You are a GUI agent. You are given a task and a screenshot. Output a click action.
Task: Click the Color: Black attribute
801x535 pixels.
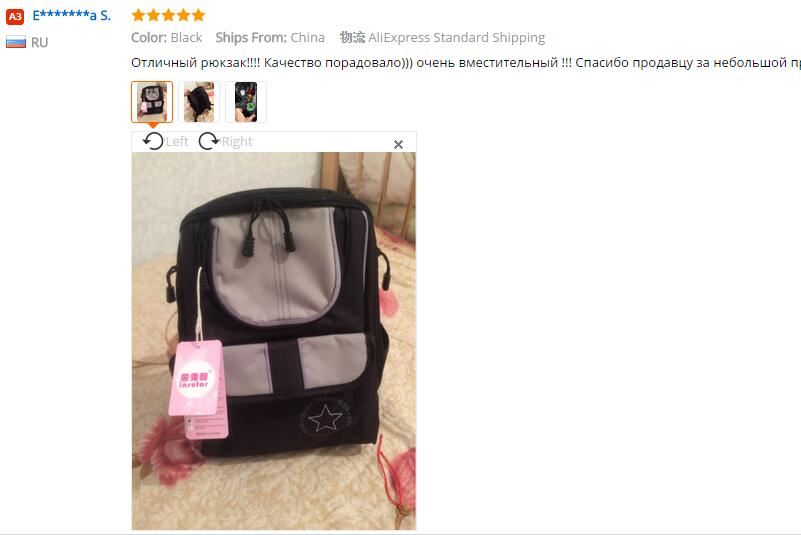click(167, 37)
